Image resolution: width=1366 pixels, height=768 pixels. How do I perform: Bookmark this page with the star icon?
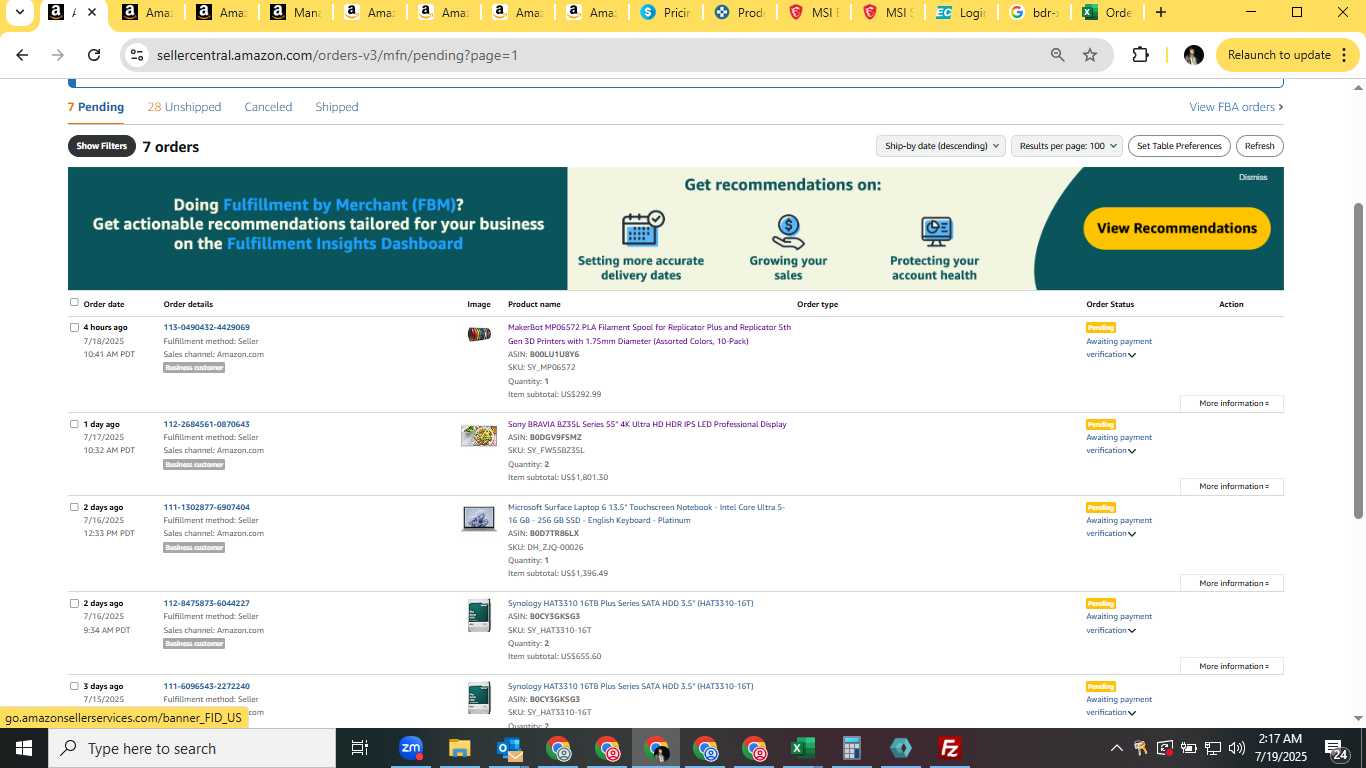(x=1090, y=55)
